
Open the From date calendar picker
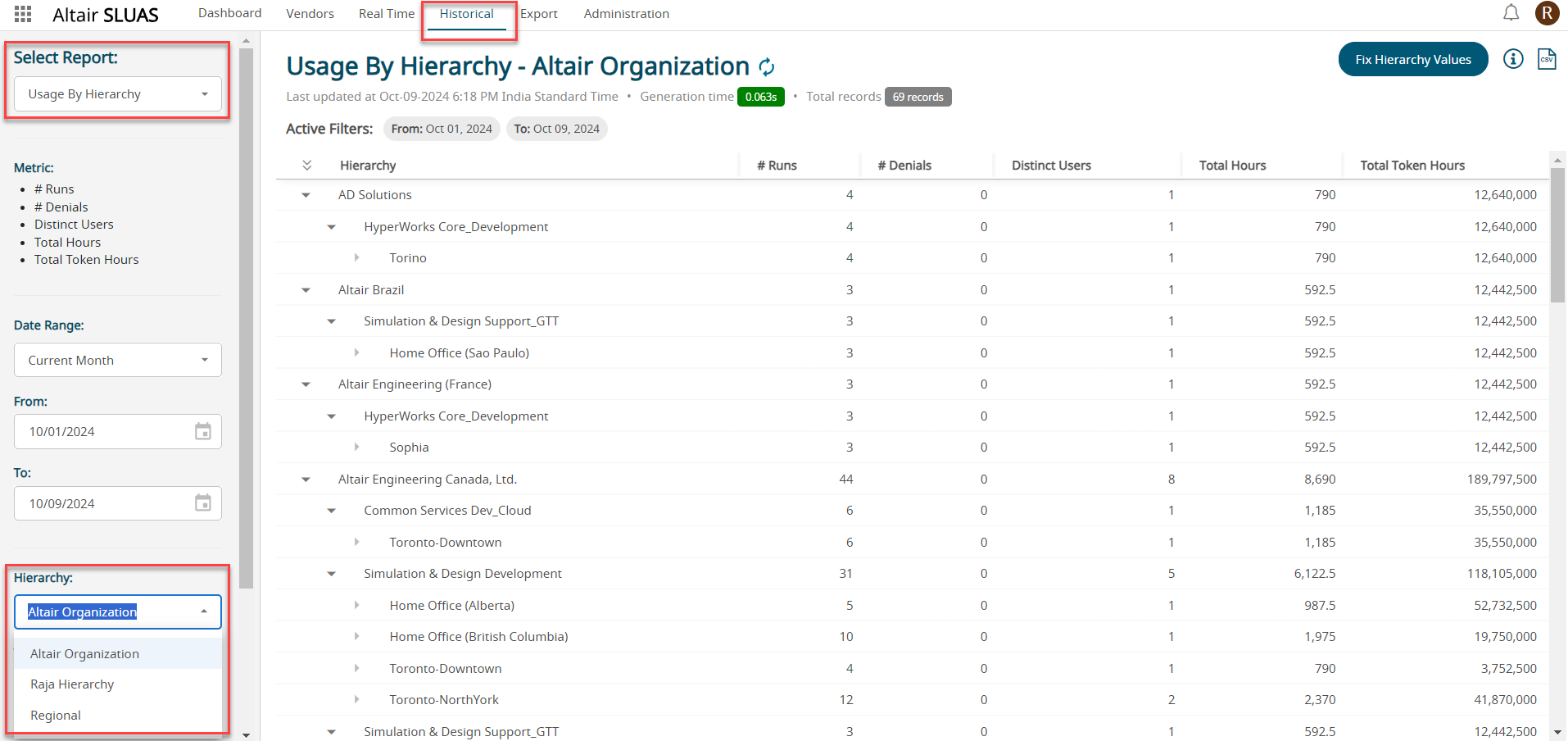pos(203,431)
